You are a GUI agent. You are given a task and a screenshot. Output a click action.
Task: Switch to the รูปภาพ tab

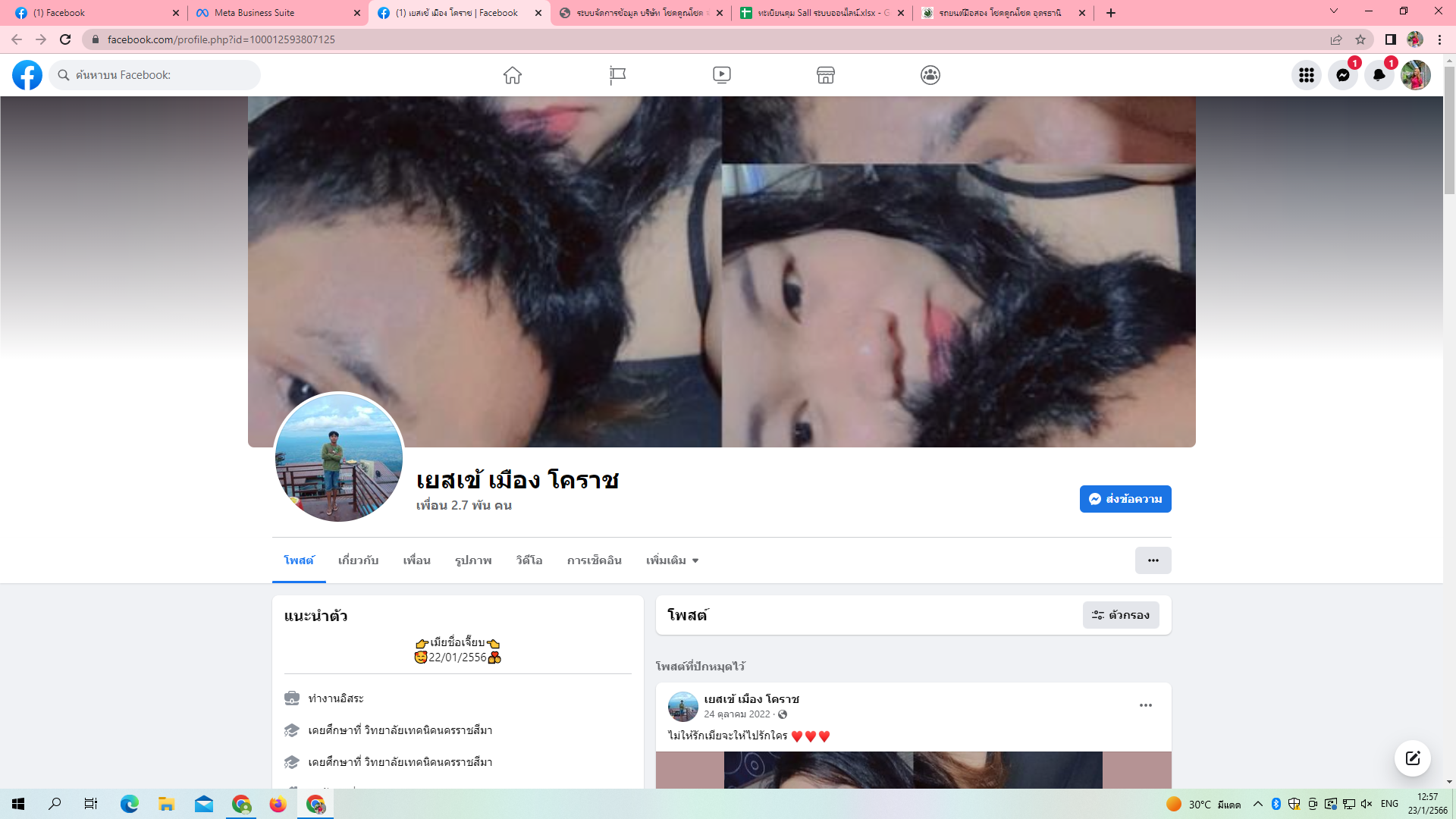(x=473, y=560)
